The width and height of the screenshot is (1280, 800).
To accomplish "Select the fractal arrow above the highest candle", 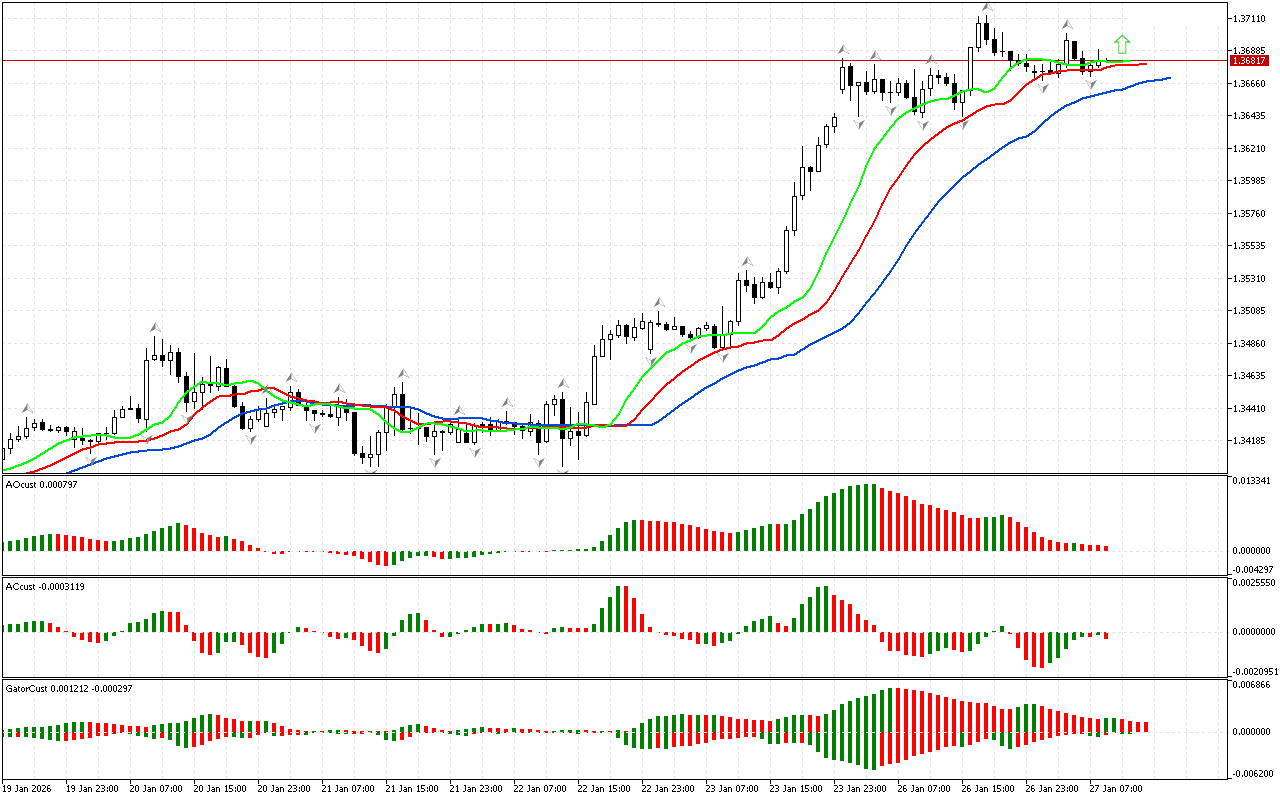I will (987, 7).
